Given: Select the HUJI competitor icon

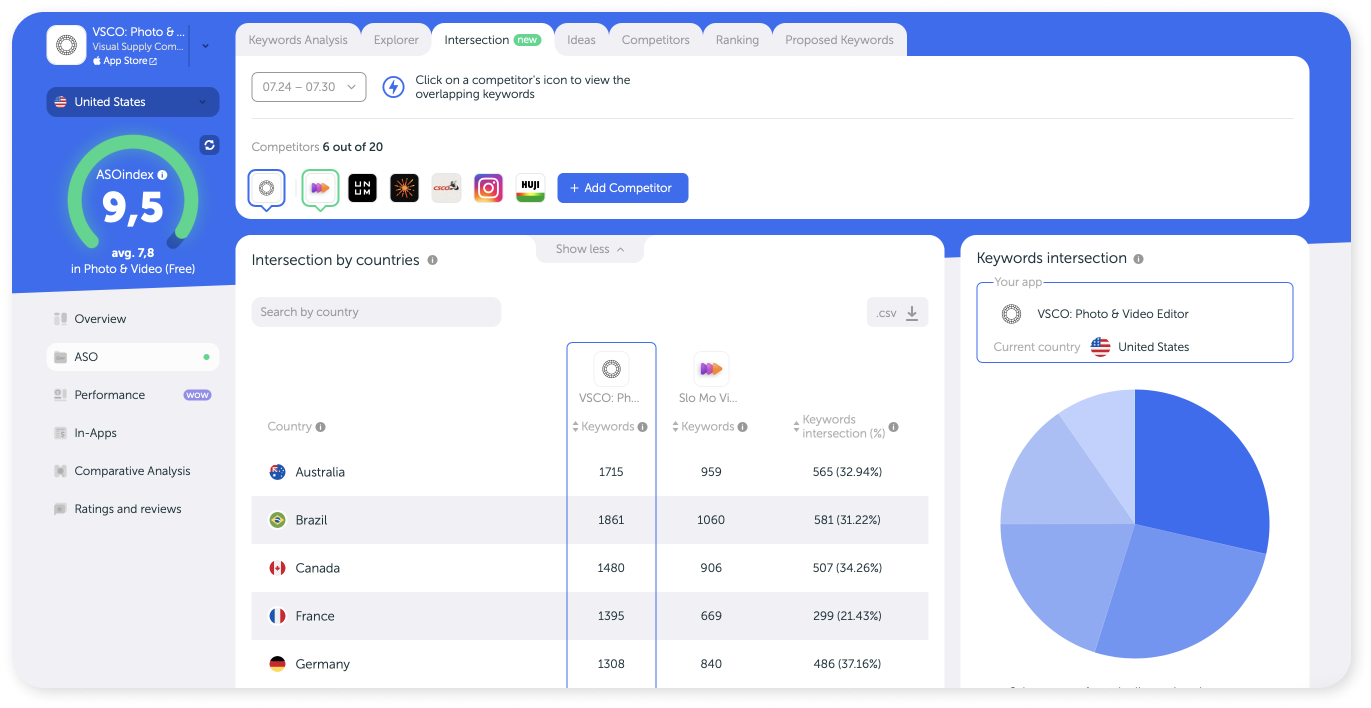Looking at the screenshot, I should point(530,188).
